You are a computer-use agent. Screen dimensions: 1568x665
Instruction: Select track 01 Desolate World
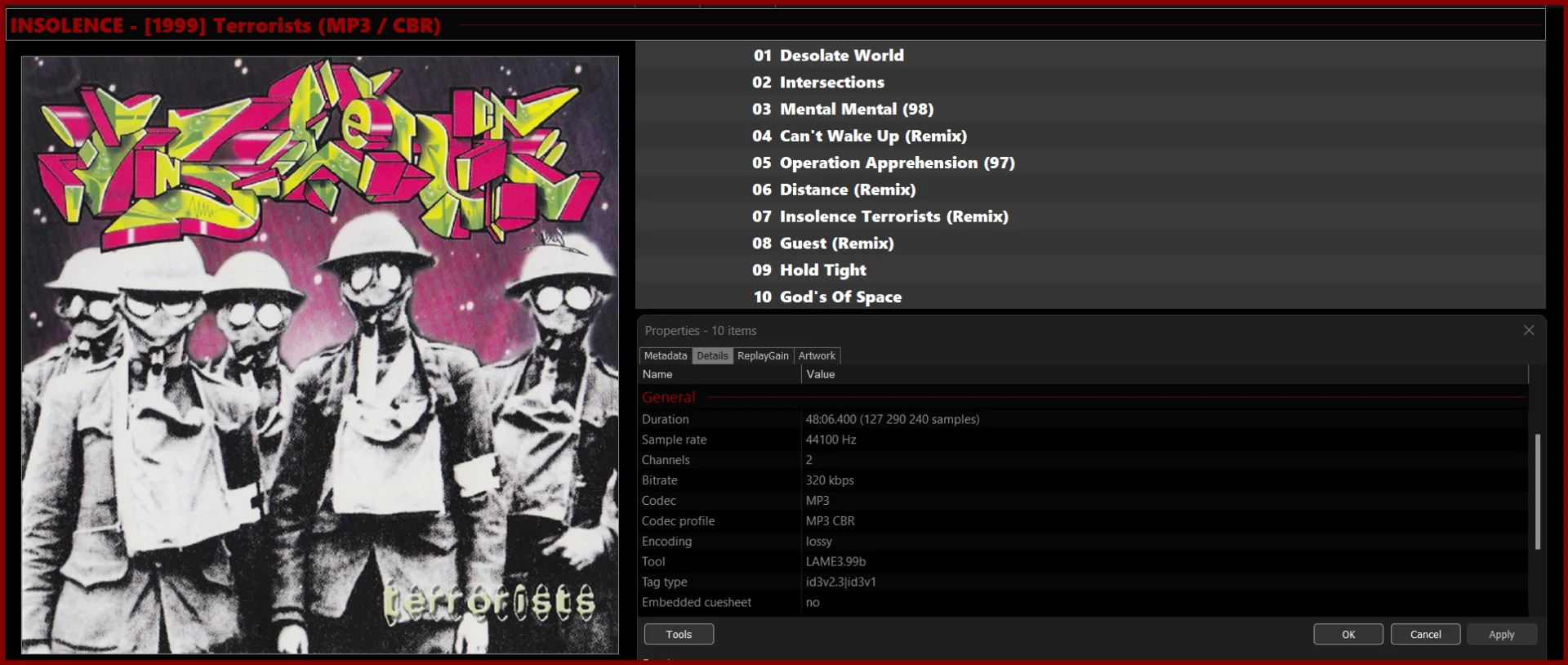[1090, 56]
